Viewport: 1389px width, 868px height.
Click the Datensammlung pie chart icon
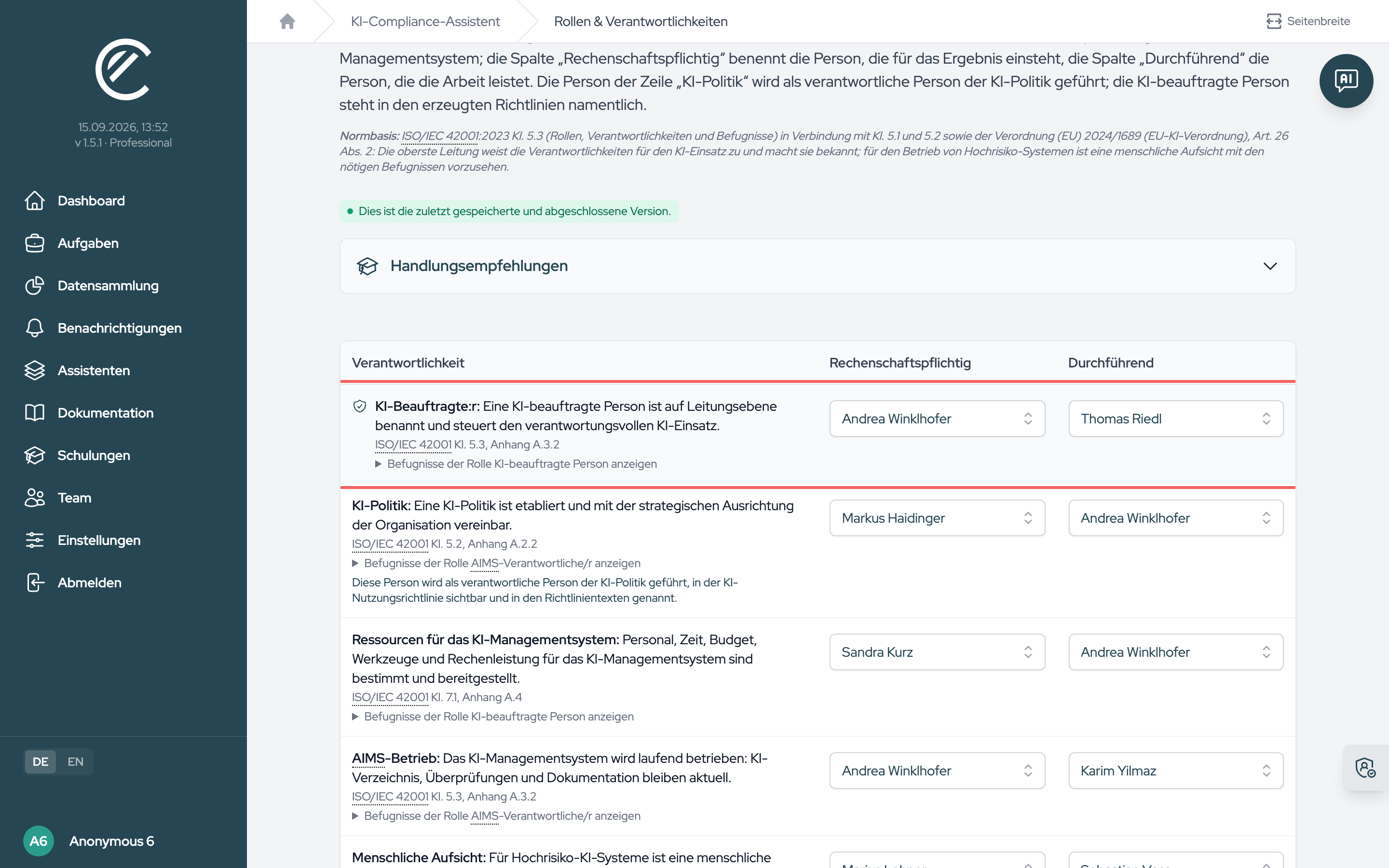(x=34, y=286)
